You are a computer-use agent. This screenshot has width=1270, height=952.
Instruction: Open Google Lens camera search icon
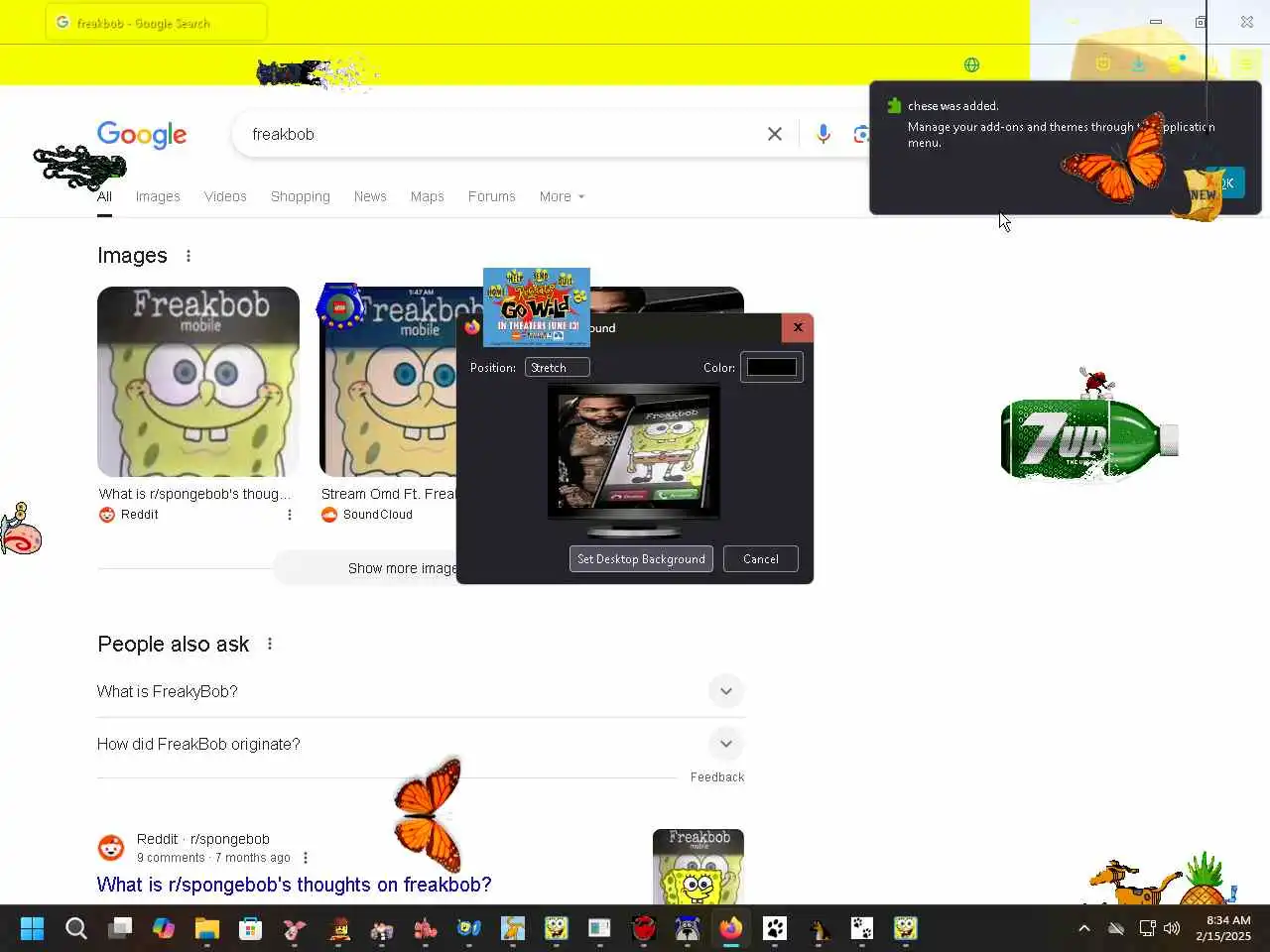tap(861, 134)
